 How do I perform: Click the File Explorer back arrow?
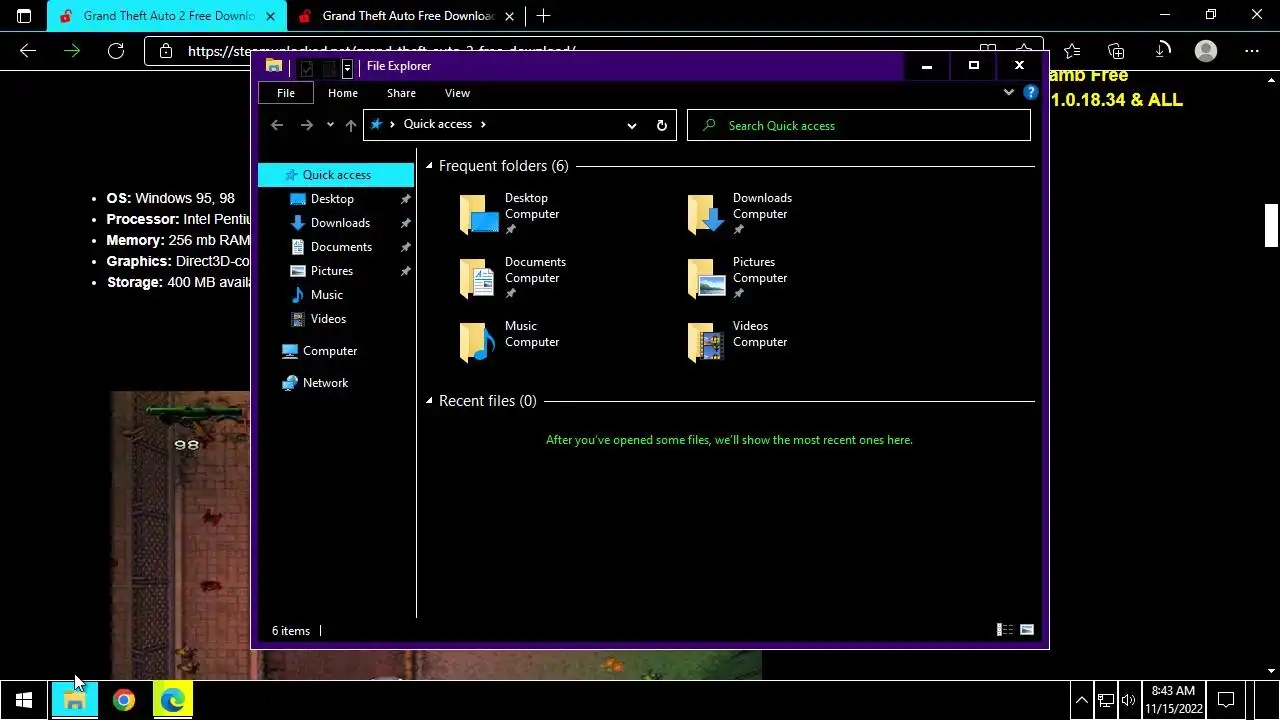(277, 125)
